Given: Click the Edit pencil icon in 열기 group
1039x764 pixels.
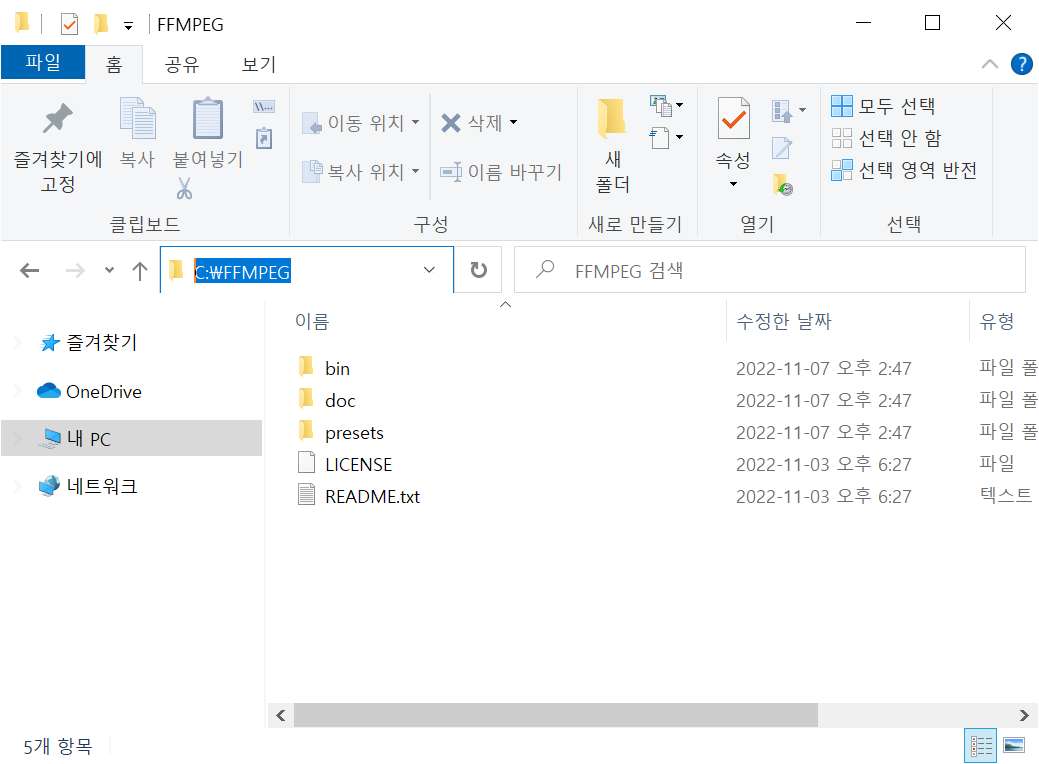Looking at the screenshot, I should [782, 148].
